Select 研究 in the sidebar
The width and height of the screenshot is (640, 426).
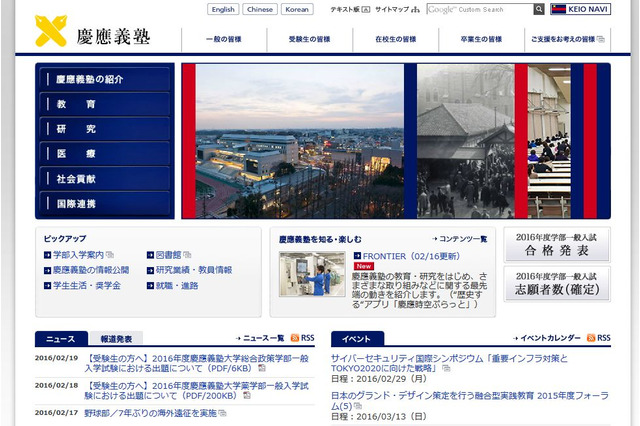pyautogui.click(x=105, y=129)
